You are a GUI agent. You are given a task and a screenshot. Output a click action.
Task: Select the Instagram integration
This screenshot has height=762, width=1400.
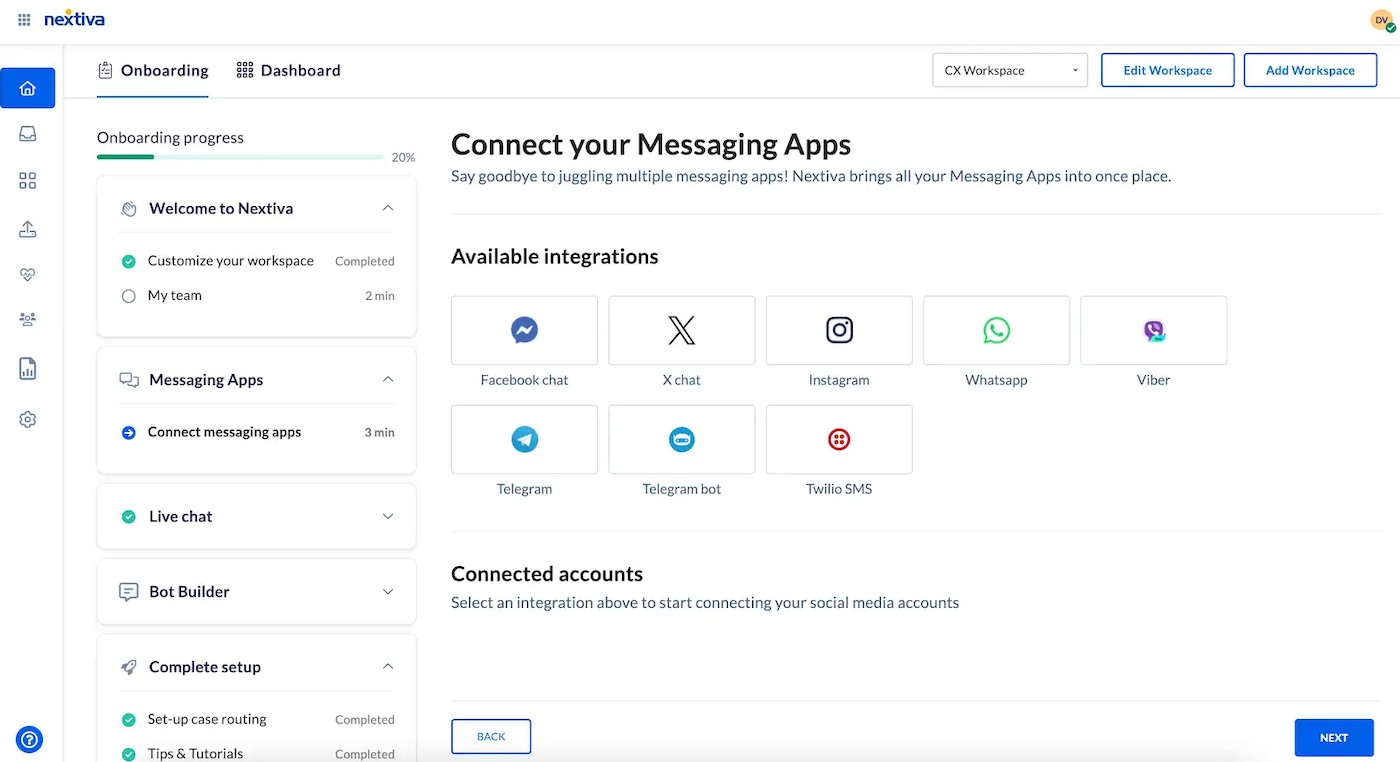[x=839, y=330]
